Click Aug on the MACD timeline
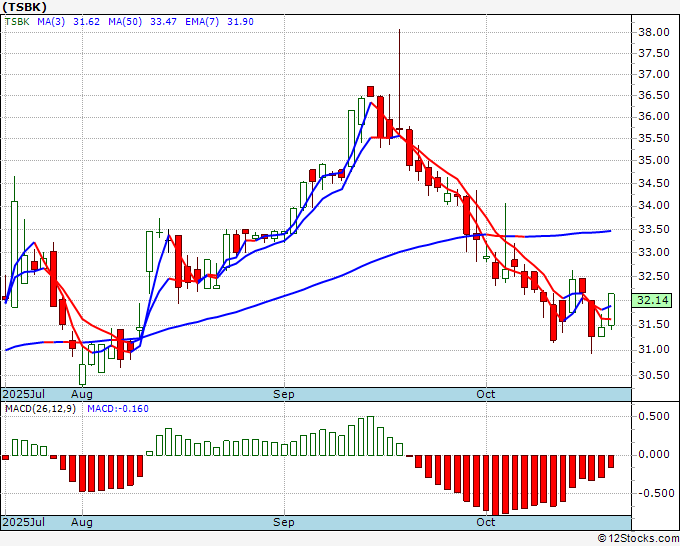The height and width of the screenshot is (546, 680). tap(82, 522)
